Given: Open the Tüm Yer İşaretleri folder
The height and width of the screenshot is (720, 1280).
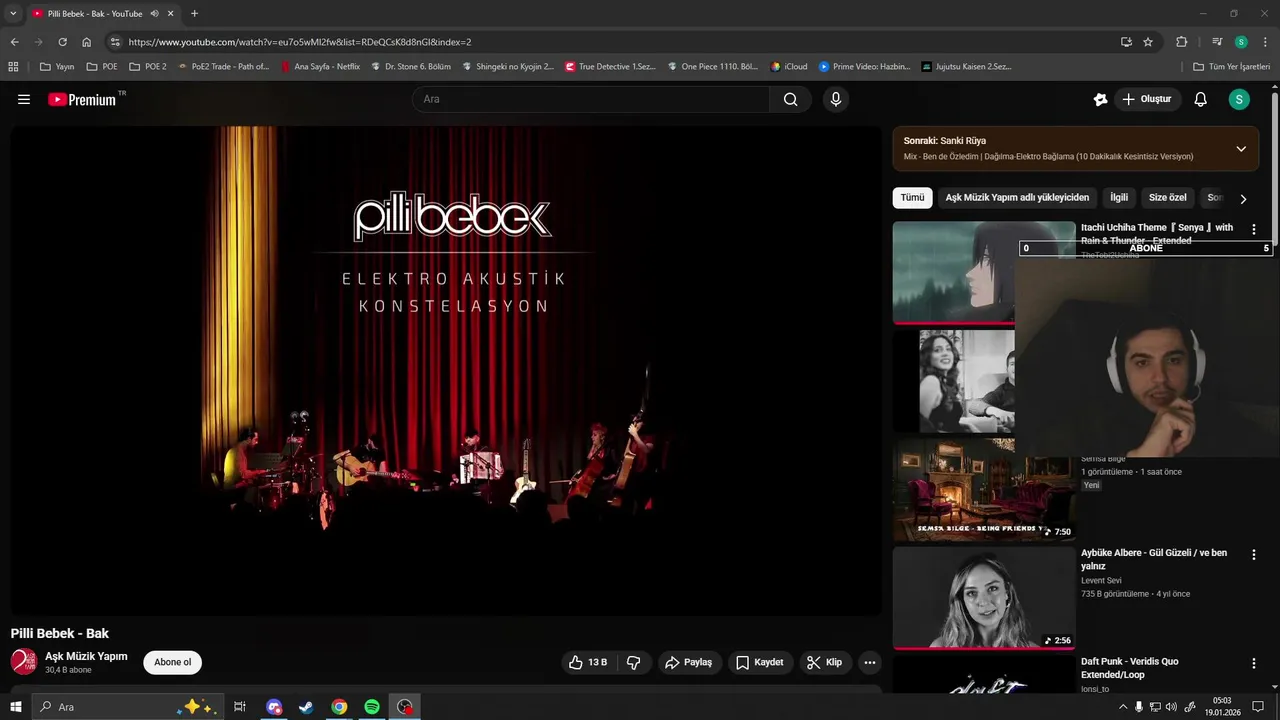Looking at the screenshot, I should tap(1232, 67).
